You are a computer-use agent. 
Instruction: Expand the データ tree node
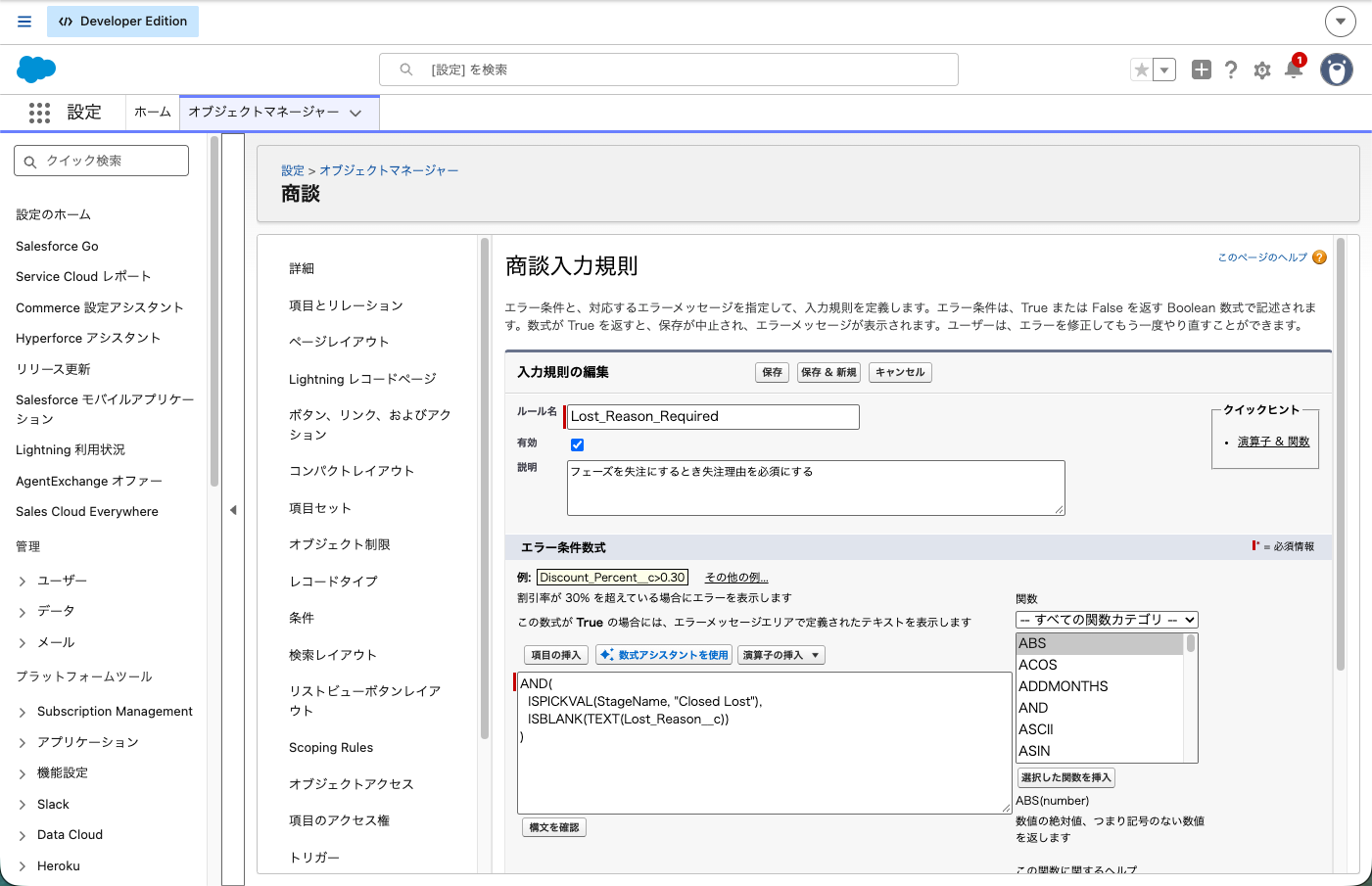point(23,612)
